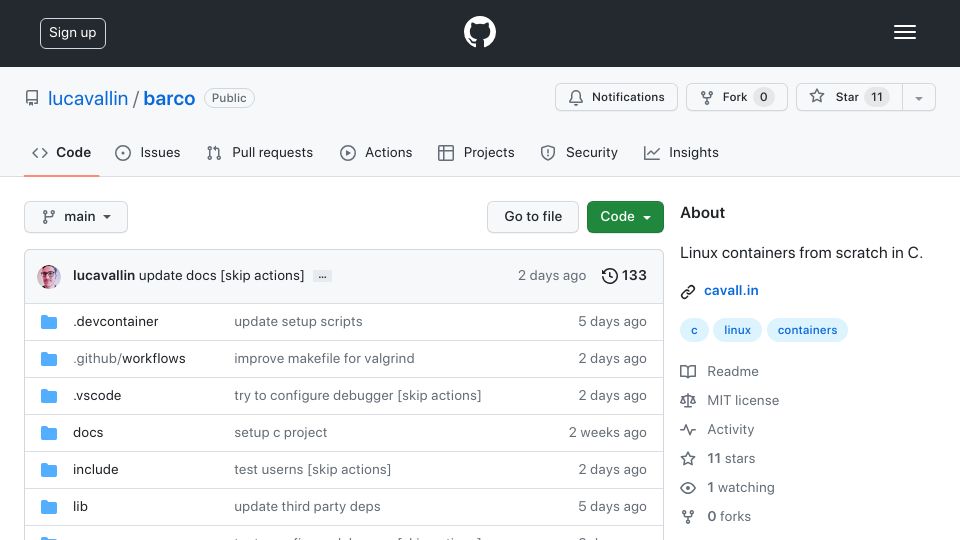The height and width of the screenshot is (540, 960).
Task: Fork the repository with Fork button
Action: (737, 97)
